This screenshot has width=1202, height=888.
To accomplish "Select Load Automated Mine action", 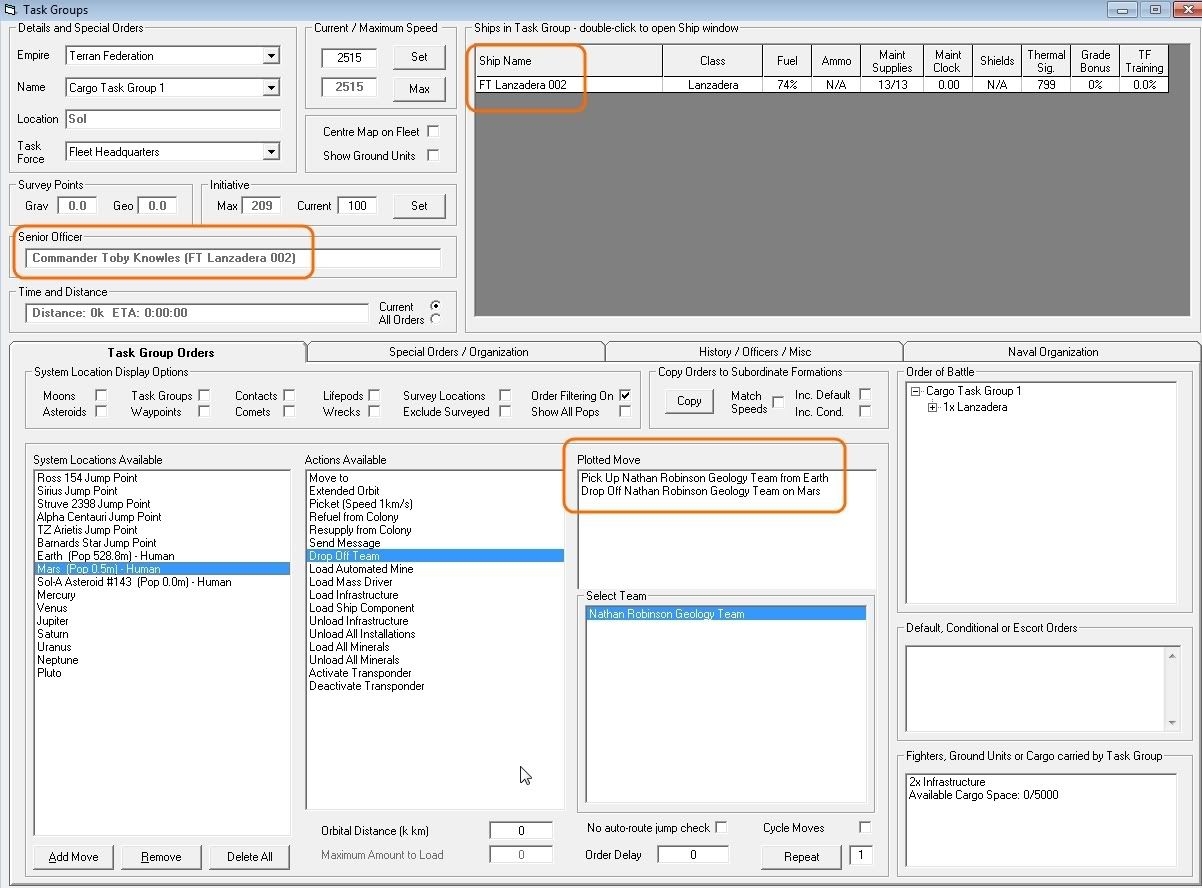I will 435,569.
